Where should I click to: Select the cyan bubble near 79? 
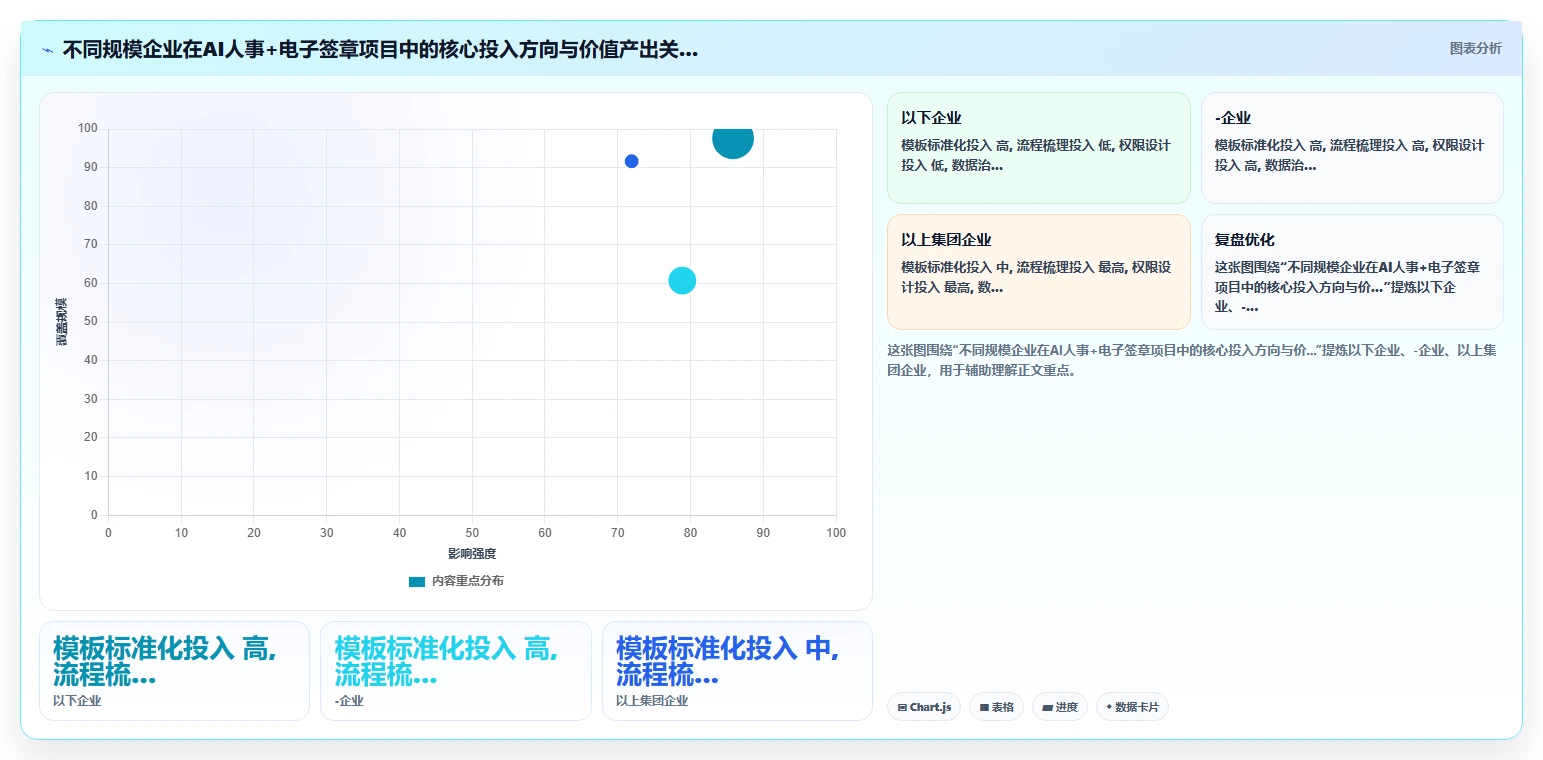click(682, 280)
